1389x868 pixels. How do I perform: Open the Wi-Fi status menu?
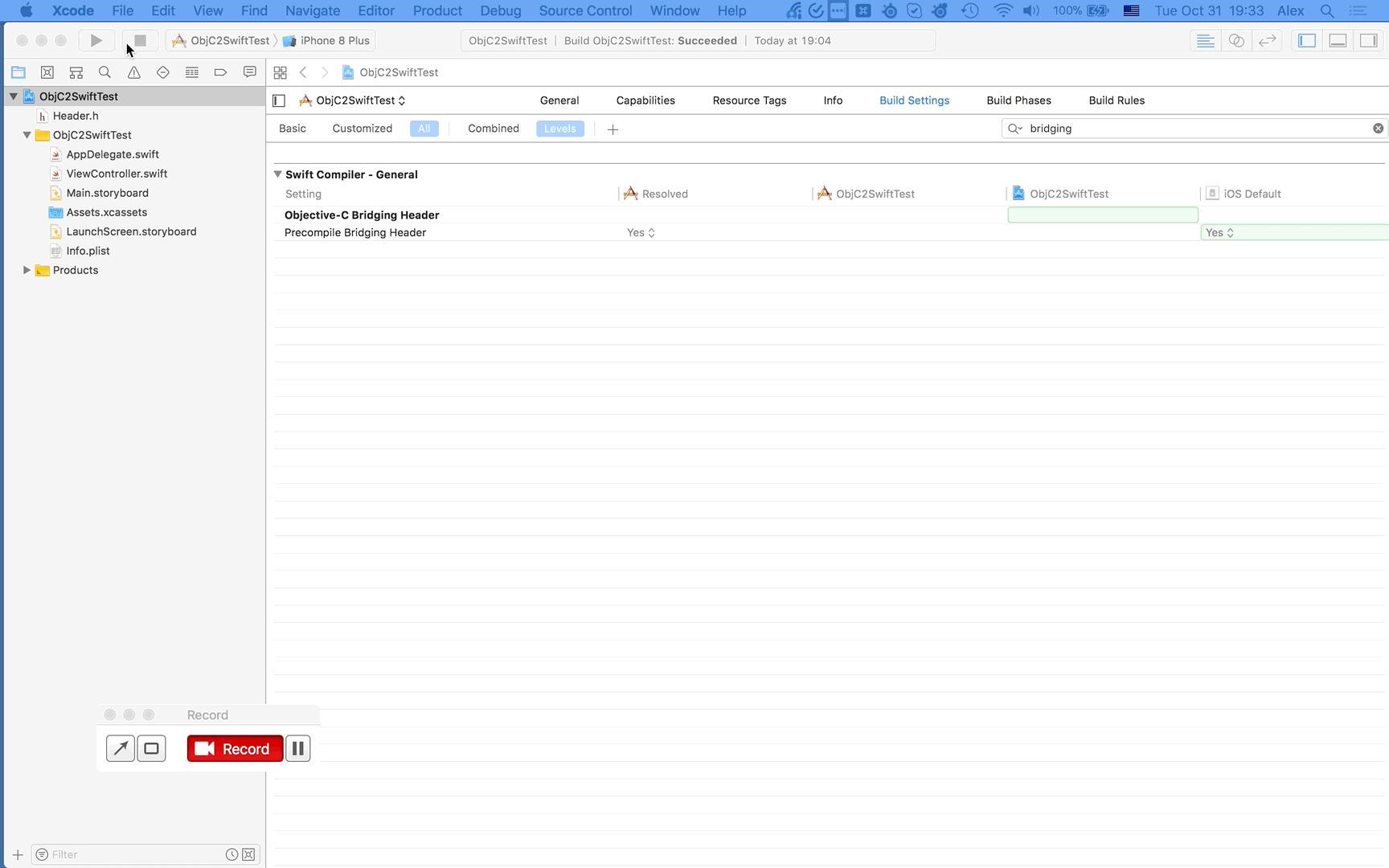tap(1002, 10)
